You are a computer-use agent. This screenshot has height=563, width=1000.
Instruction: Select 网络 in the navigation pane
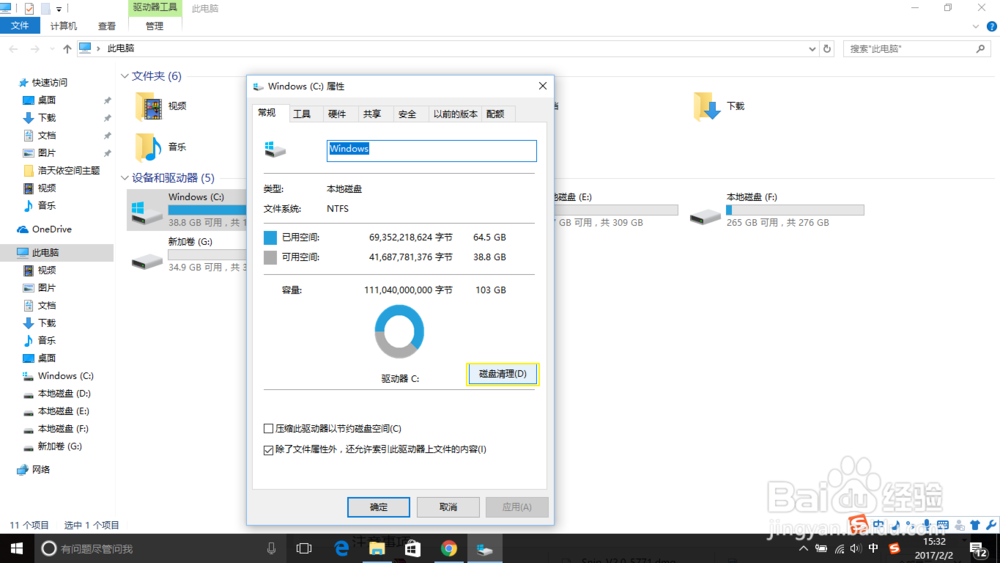point(41,469)
